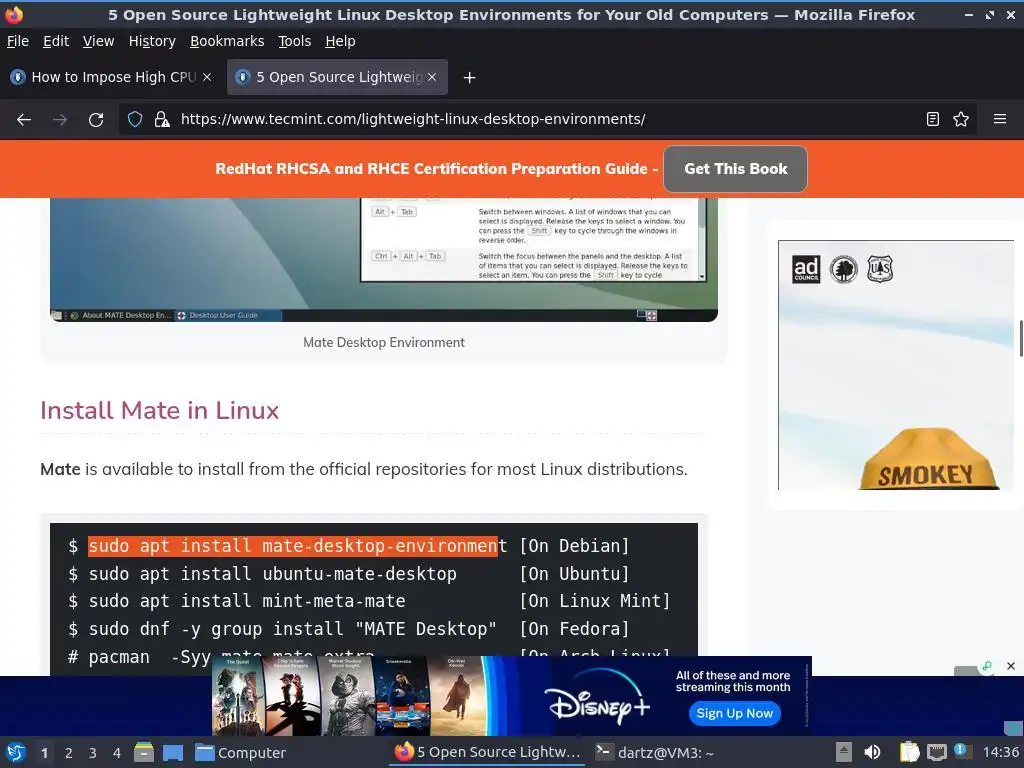The image size is (1024, 768).
Task: Click the Smokey ad council advertisement
Action: tap(896, 365)
